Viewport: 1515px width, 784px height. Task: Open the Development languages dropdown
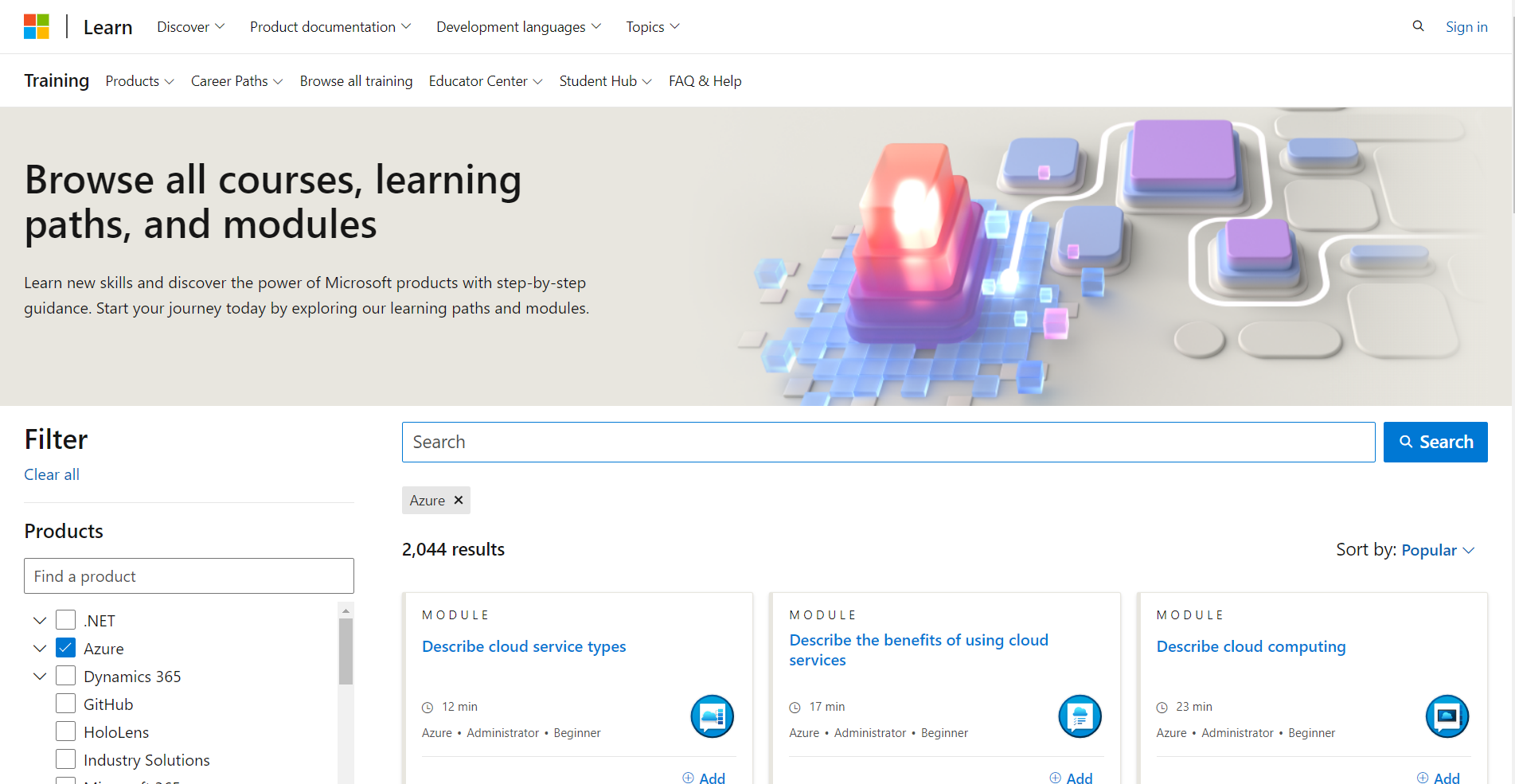(518, 26)
